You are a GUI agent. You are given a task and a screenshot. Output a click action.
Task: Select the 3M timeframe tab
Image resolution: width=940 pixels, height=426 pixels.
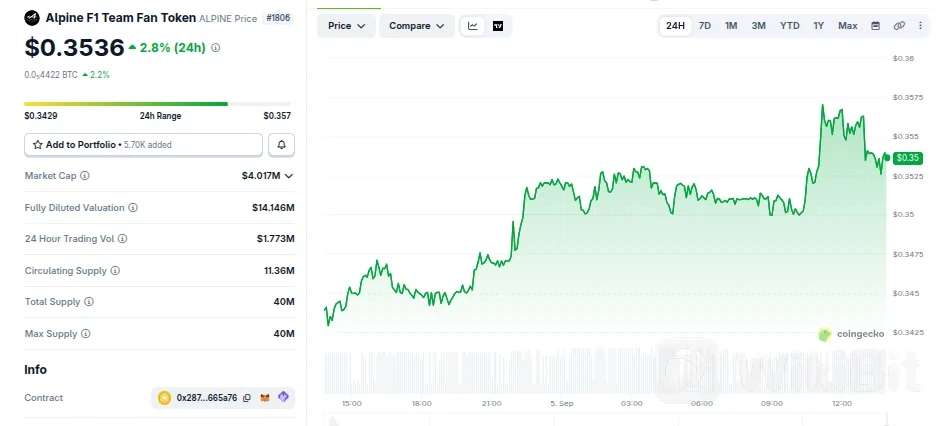[758, 26]
